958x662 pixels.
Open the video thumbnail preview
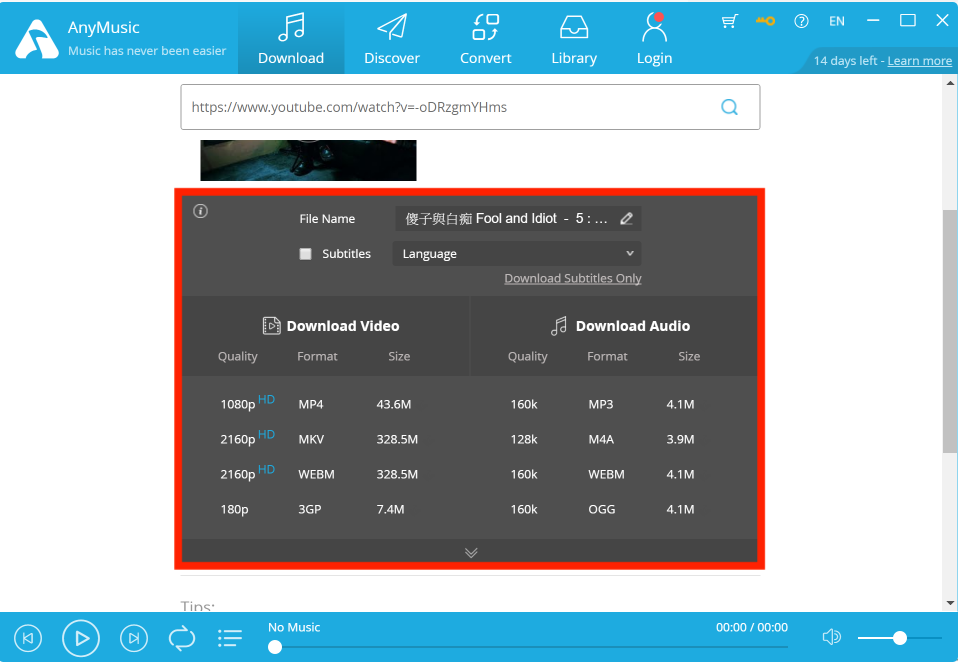coord(308,160)
